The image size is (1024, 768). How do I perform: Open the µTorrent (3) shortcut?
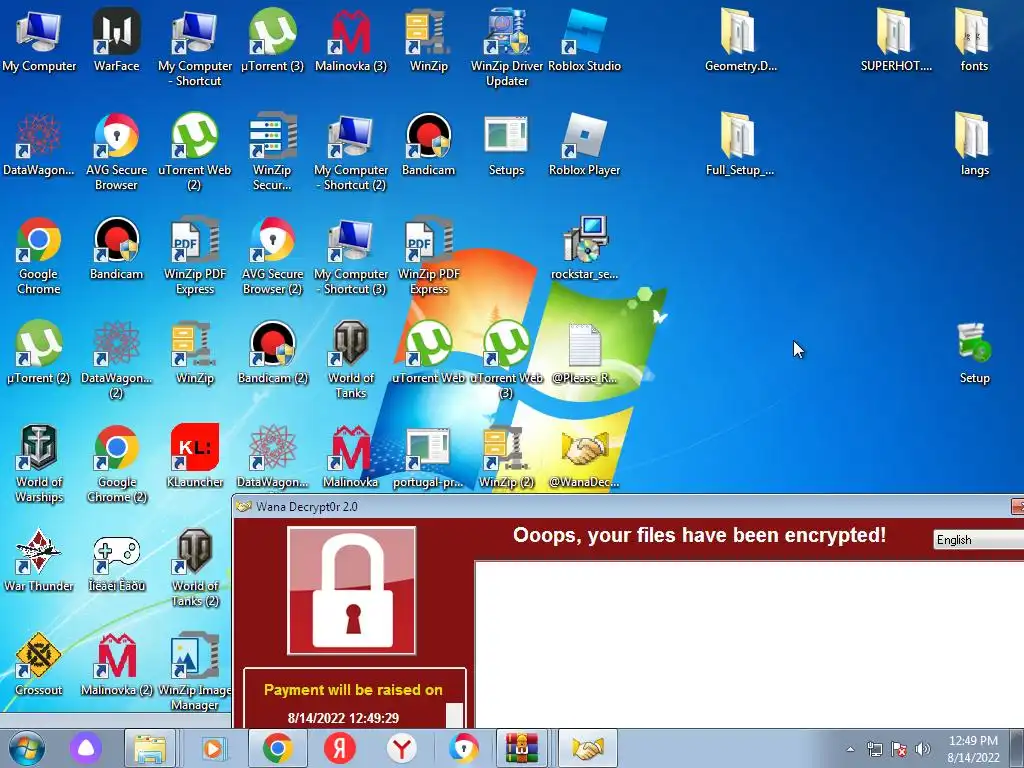tap(272, 40)
